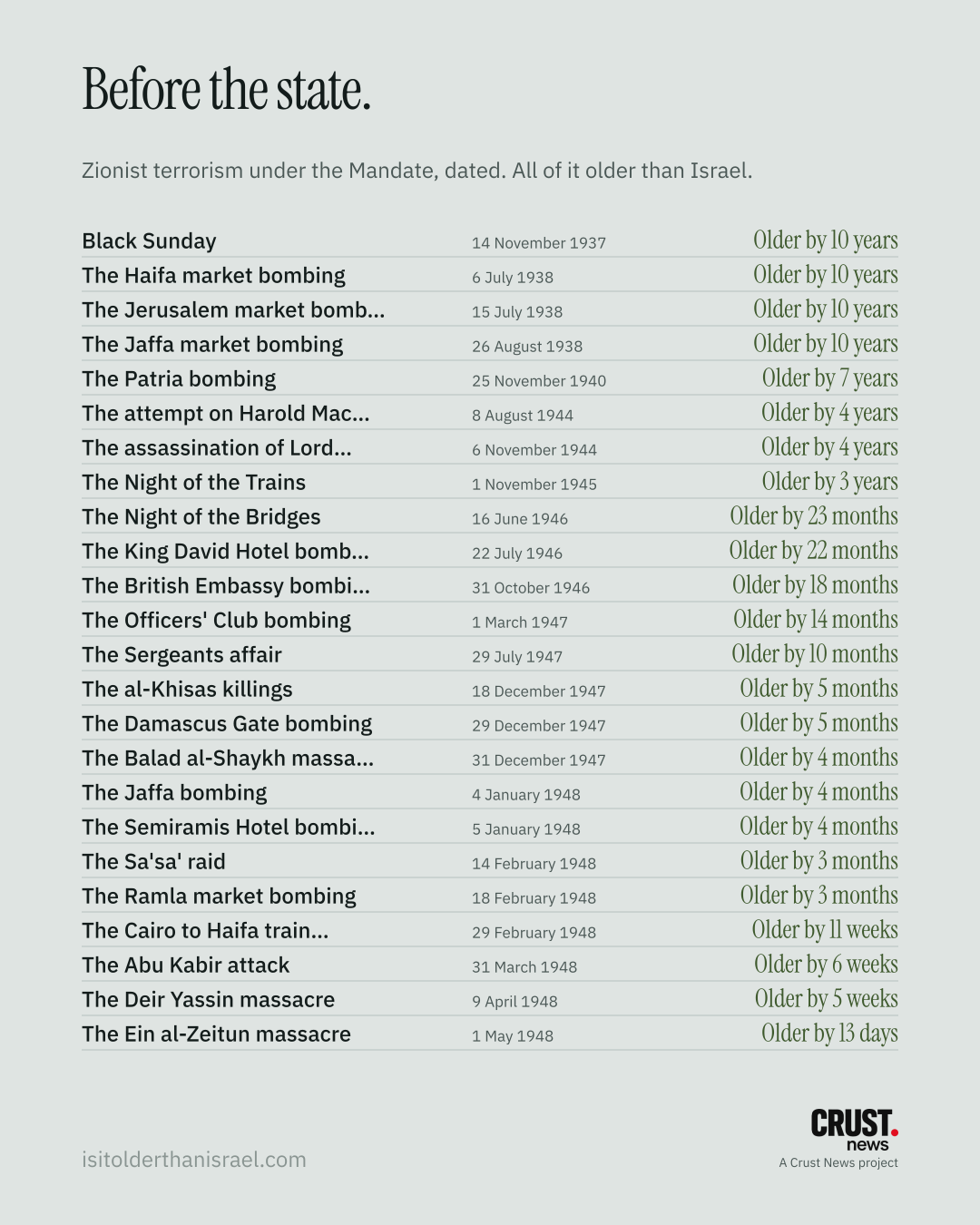Click the 'Older by 13 days' label

pyautogui.click(x=829, y=1034)
